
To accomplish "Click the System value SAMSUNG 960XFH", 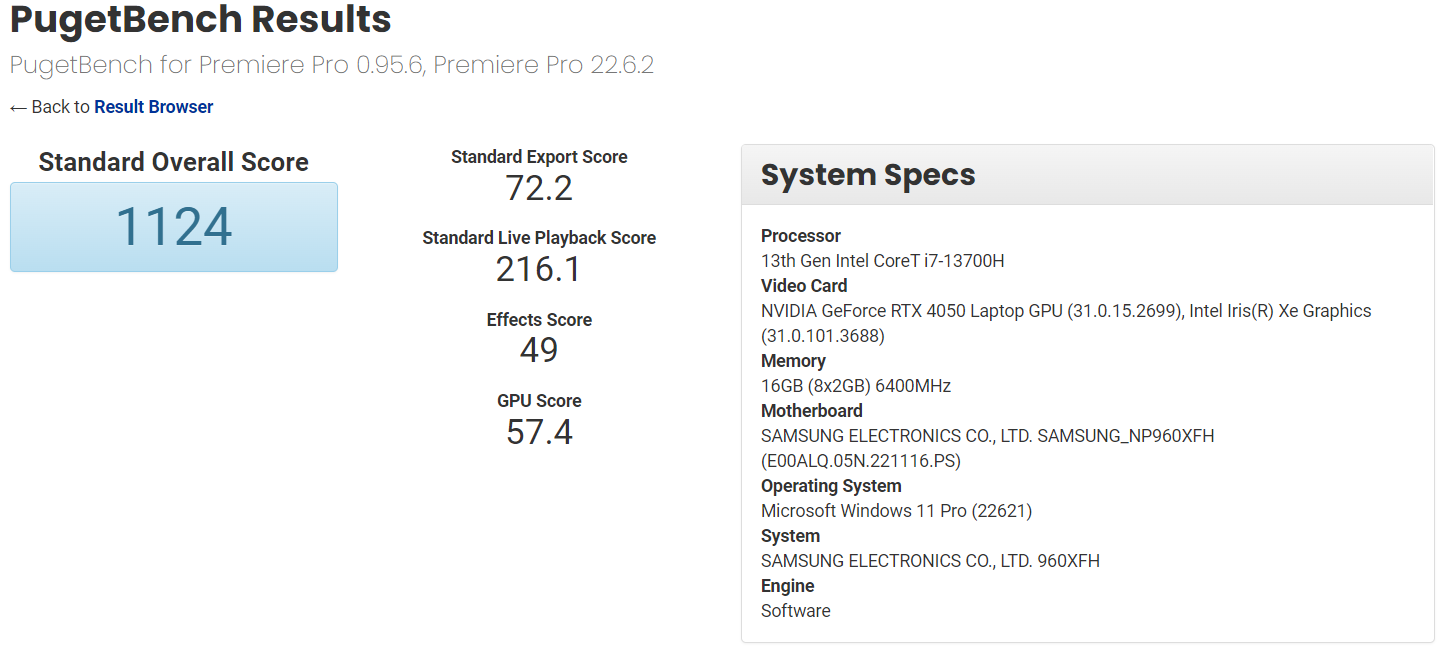I will click(930, 561).
